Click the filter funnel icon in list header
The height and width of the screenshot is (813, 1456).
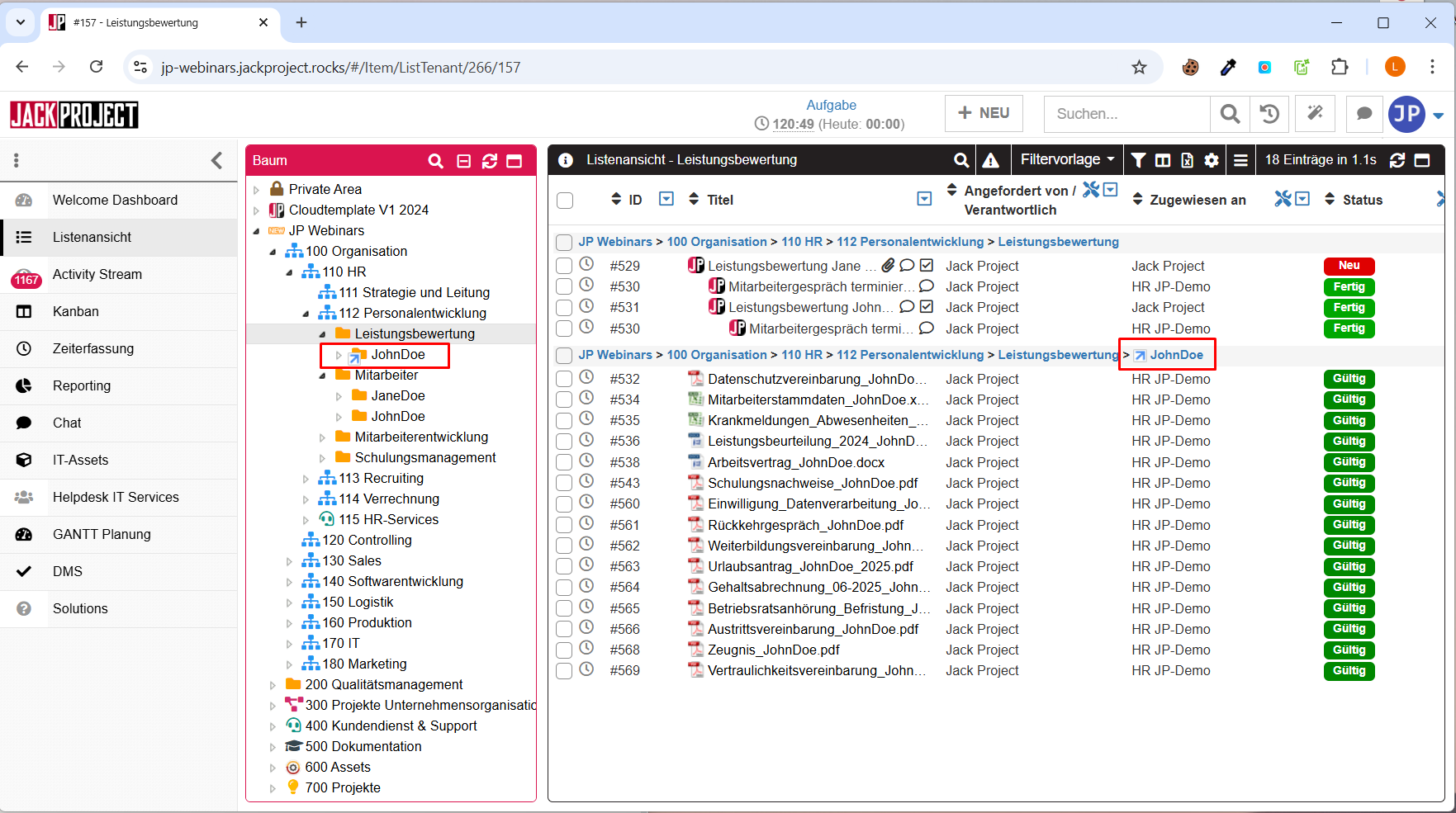click(1138, 160)
